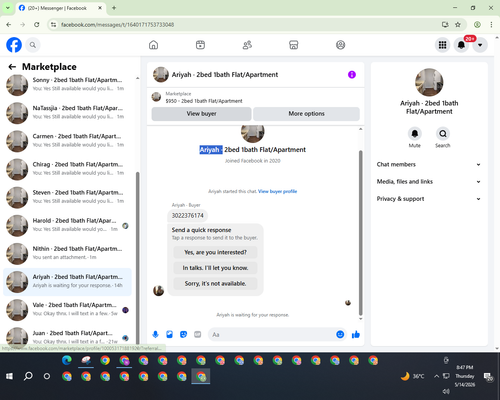Send quick reply In talks. I'll let you know.
This screenshot has width=500, height=400.
pos(215,268)
